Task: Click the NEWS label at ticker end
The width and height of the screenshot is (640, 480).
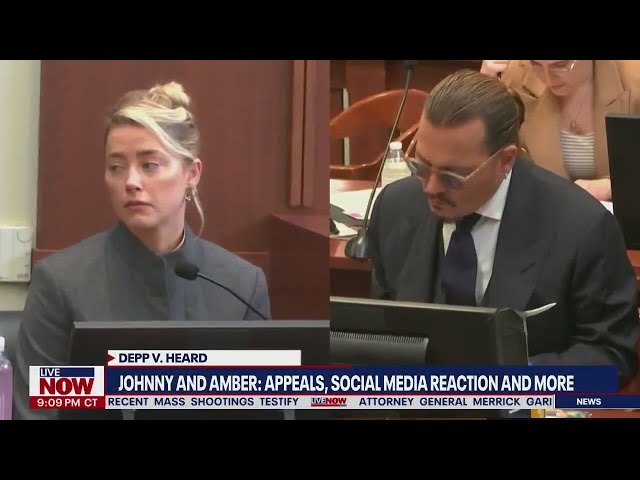Action: [589, 402]
